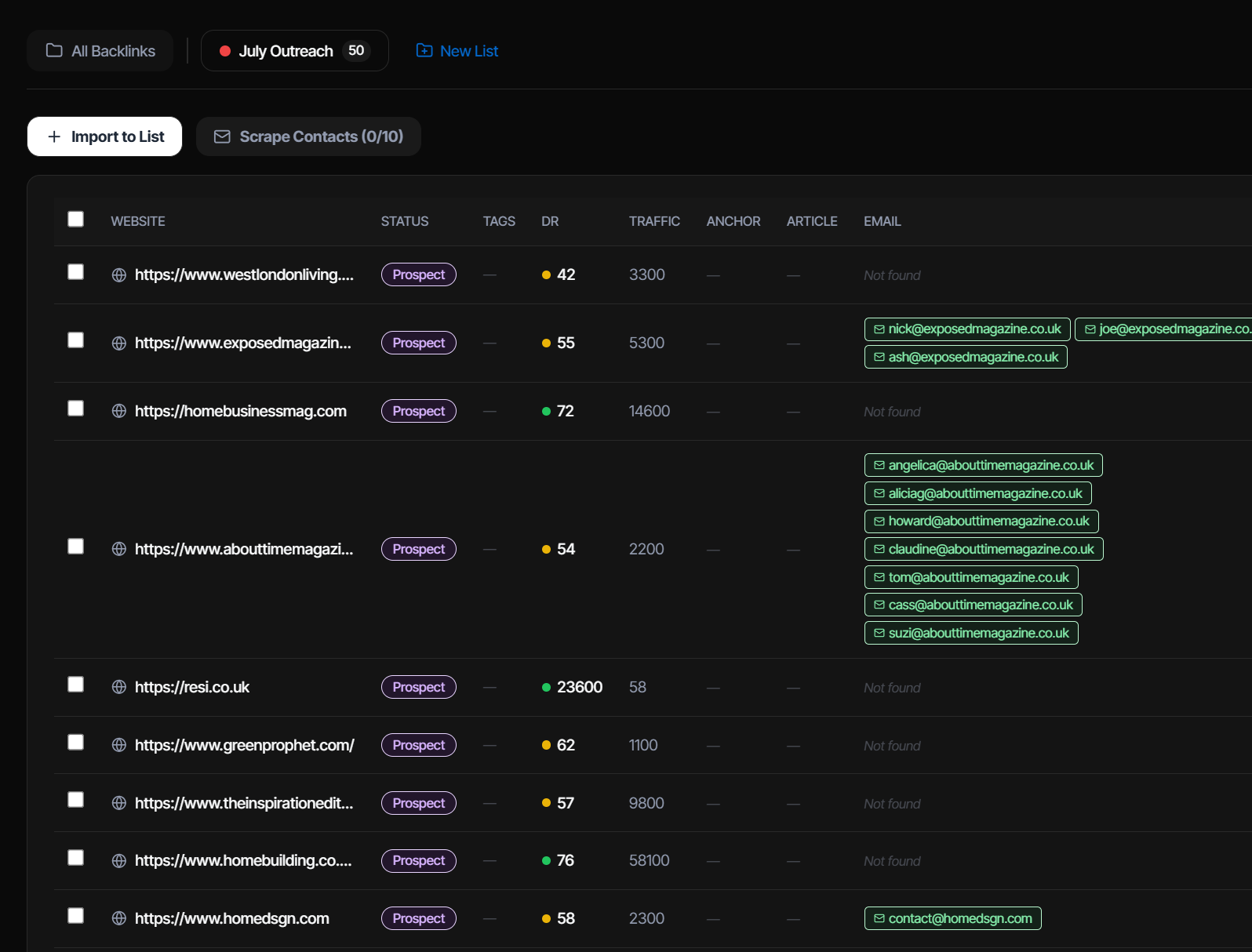
Task: Open the July Outreach list tab
Action: tap(294, 51)
